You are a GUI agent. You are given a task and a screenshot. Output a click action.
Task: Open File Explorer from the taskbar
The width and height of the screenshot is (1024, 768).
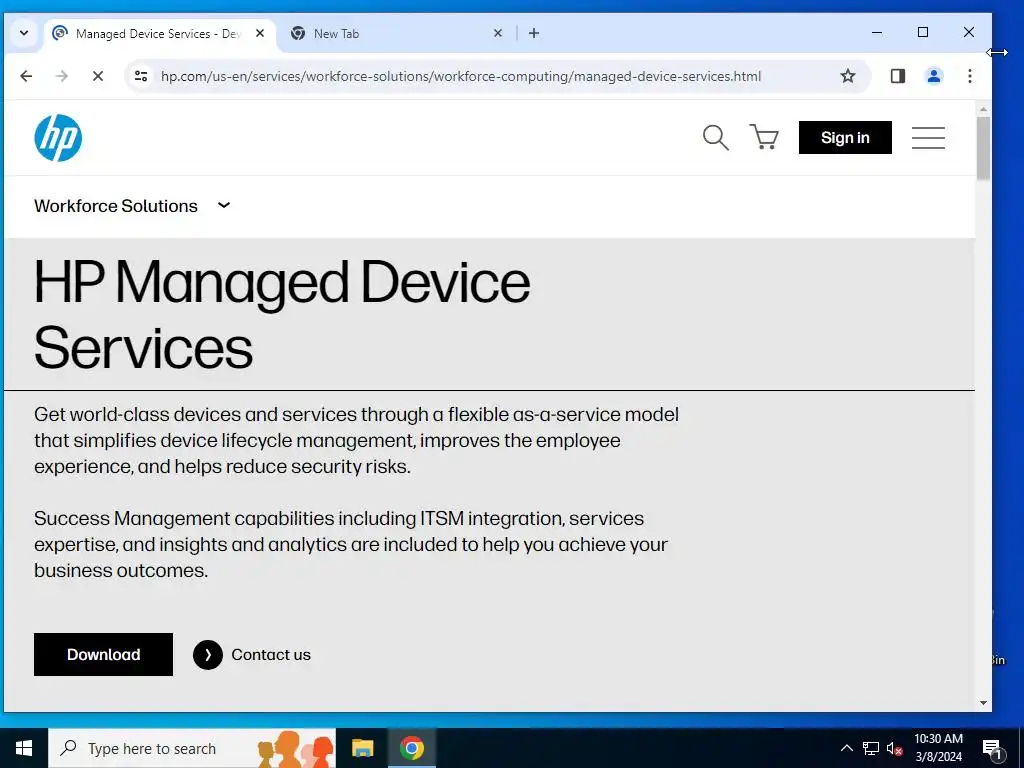click(362, 748)
